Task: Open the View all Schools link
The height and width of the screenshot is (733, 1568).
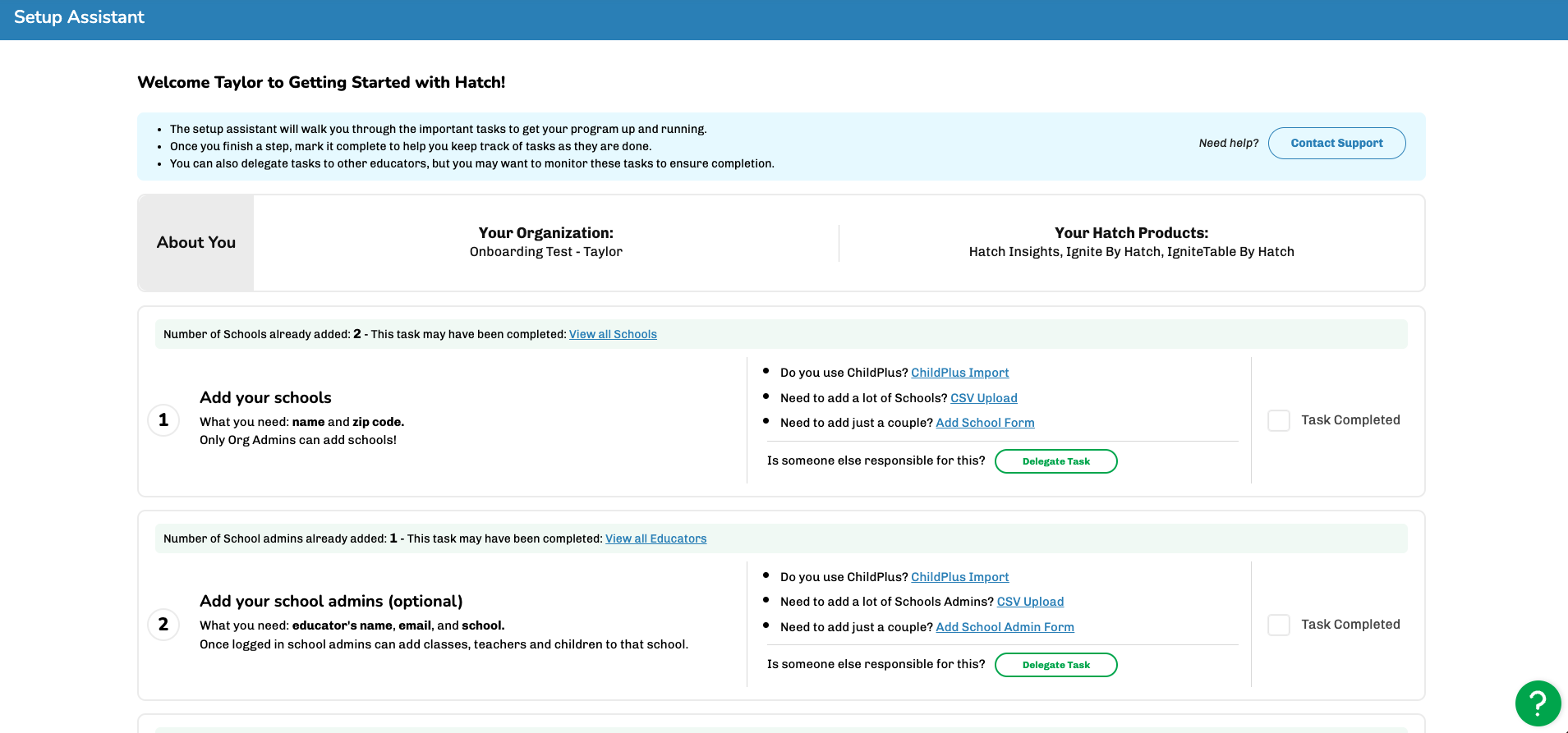Action: 613,334
